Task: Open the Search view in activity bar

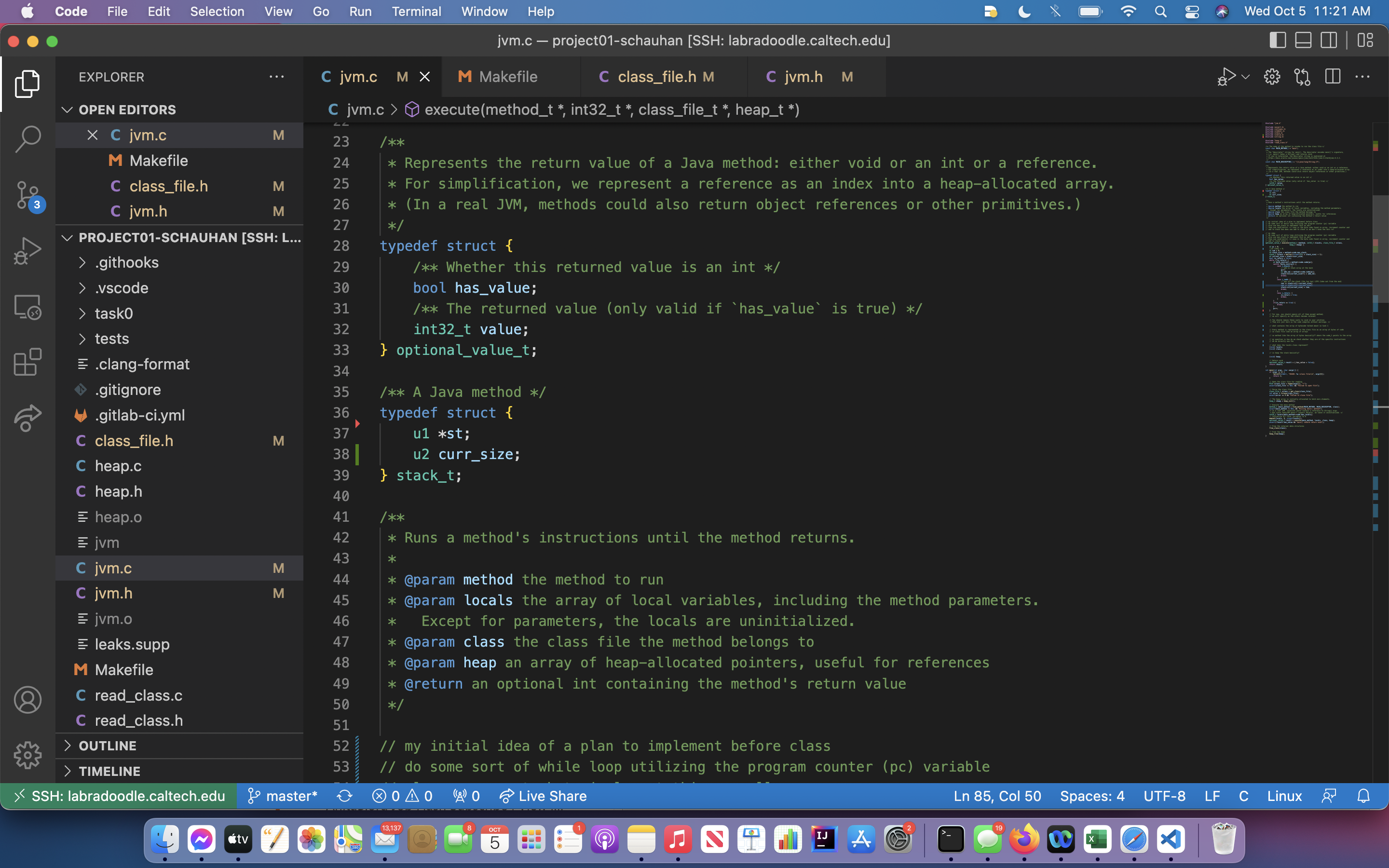Action: (x=27, y=139)
